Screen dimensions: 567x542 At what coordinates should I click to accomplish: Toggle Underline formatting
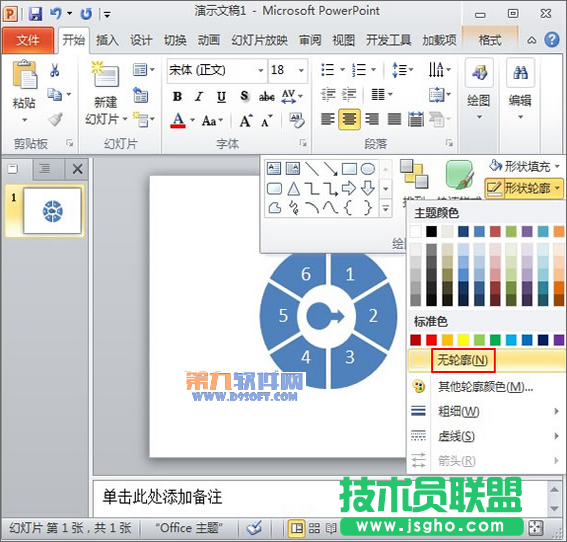[221, 97]
